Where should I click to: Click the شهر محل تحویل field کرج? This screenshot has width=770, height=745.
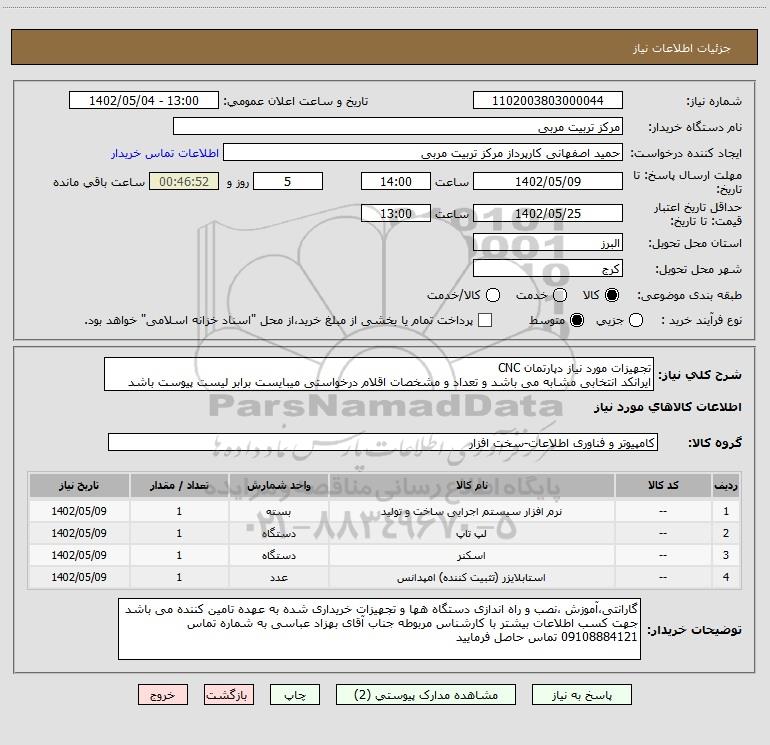(548, 269)
